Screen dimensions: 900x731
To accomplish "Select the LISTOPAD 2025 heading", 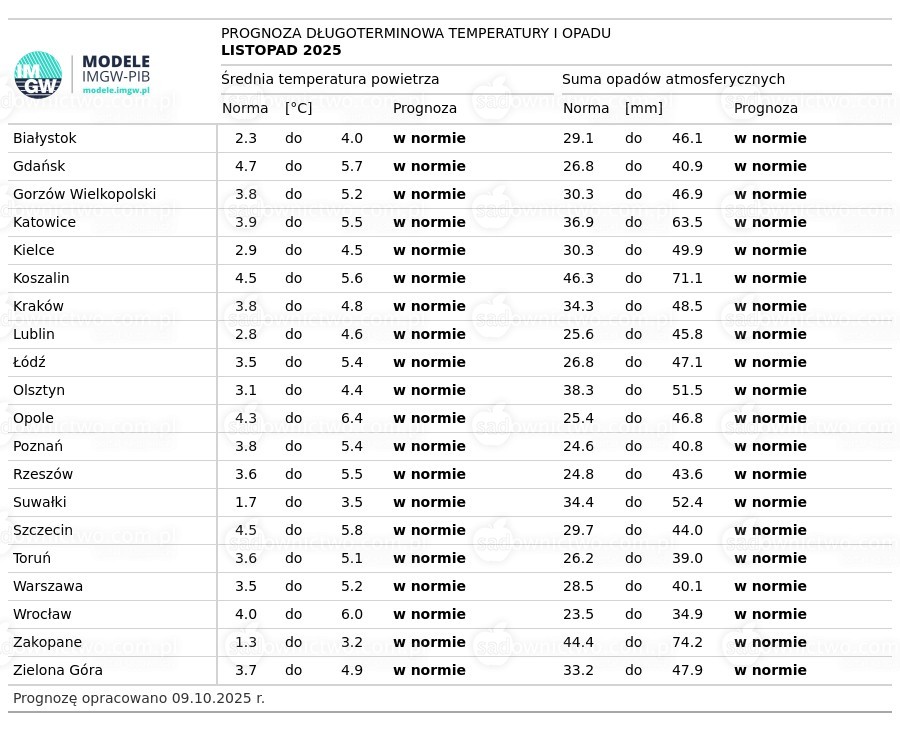I will (x=281, y=51).
